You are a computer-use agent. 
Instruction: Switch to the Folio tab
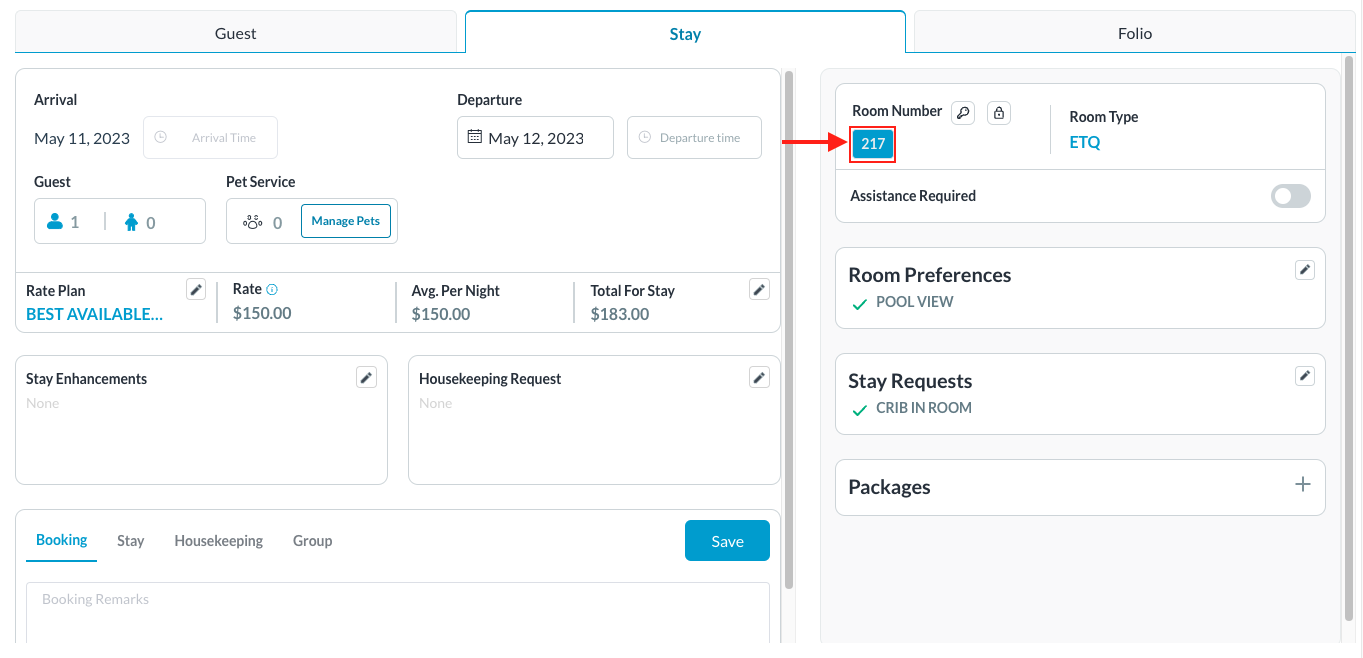point(1135,33)
